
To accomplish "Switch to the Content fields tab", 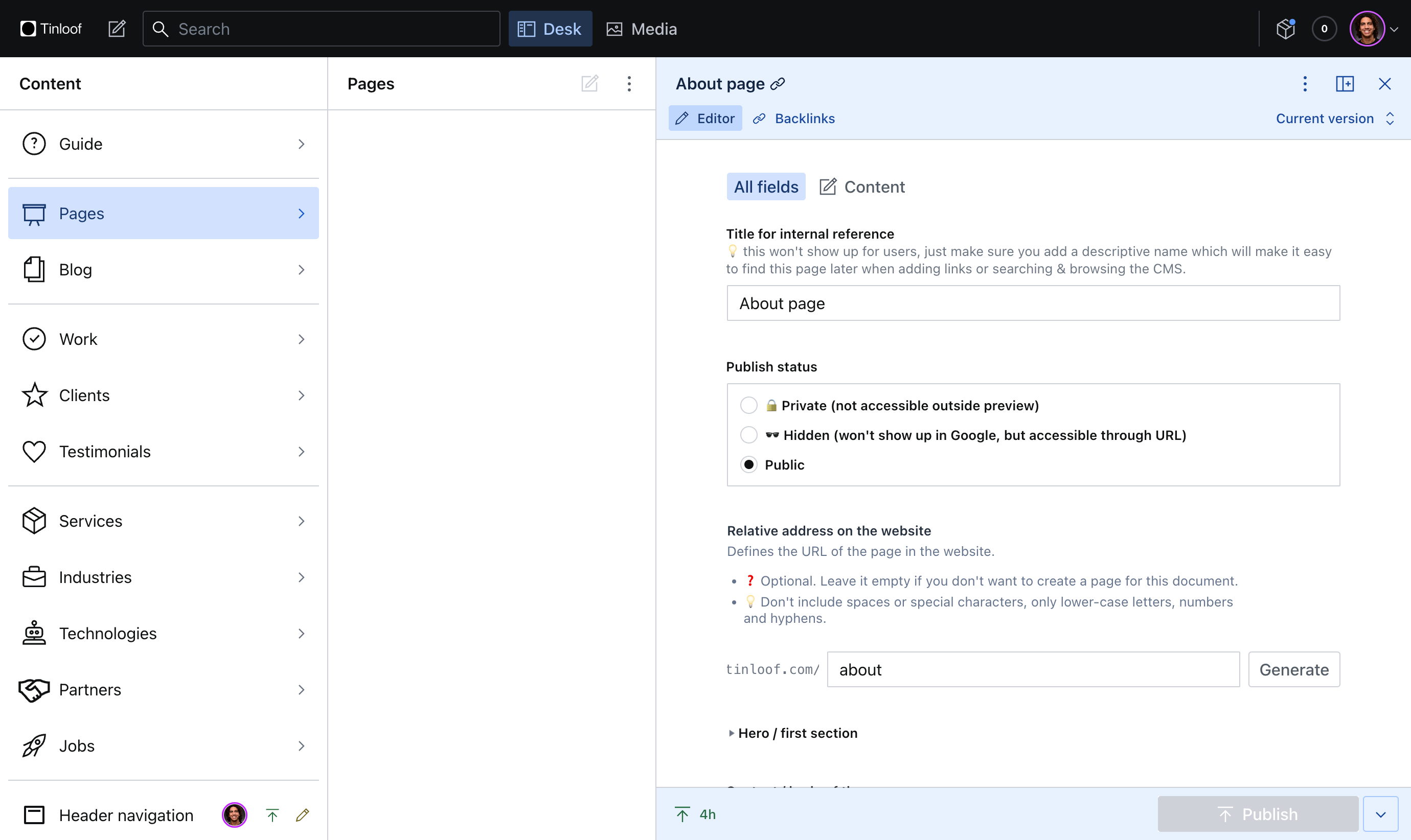I will click(x=862, y=187).
